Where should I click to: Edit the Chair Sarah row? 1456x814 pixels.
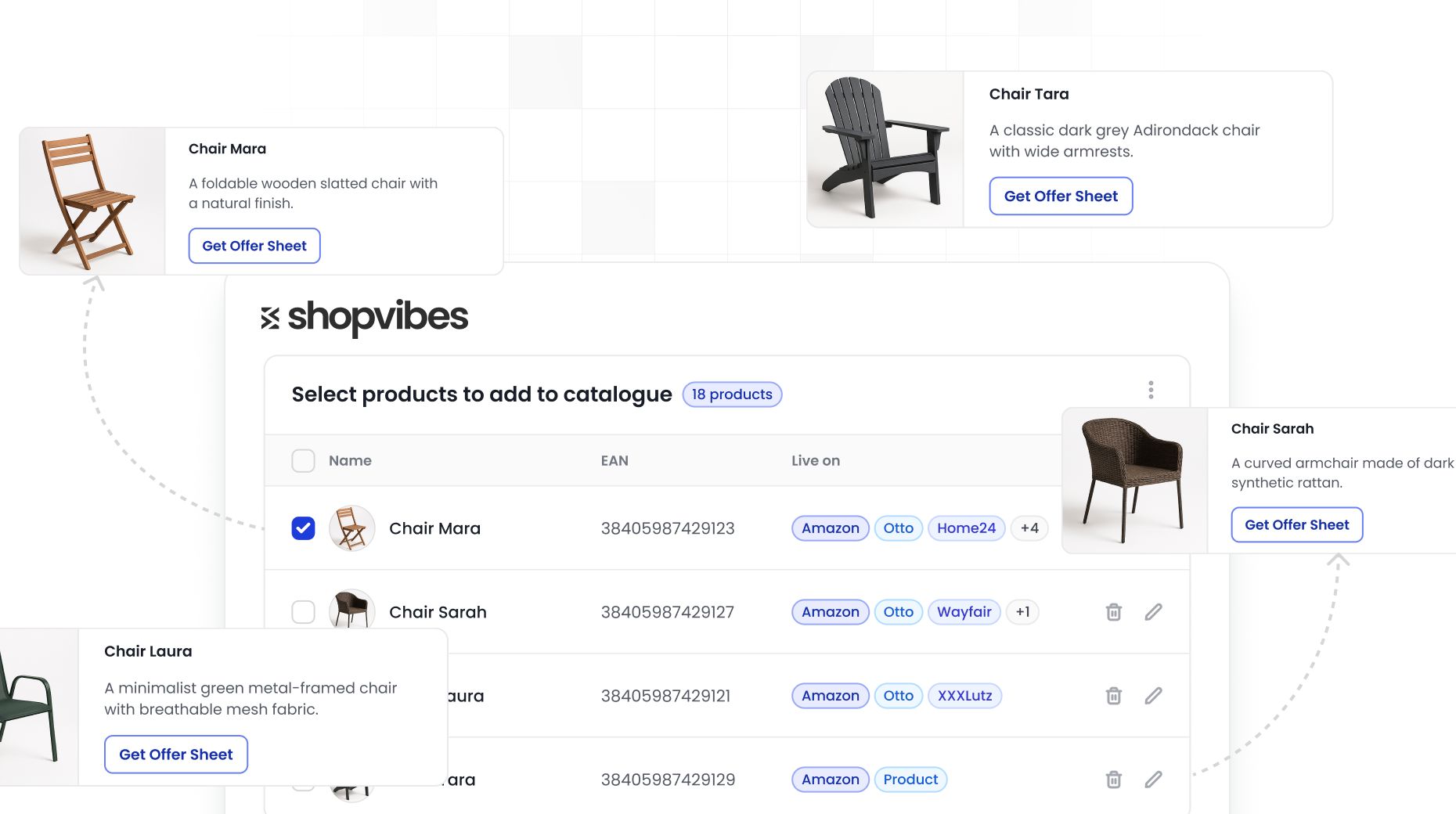(1153, 612)
